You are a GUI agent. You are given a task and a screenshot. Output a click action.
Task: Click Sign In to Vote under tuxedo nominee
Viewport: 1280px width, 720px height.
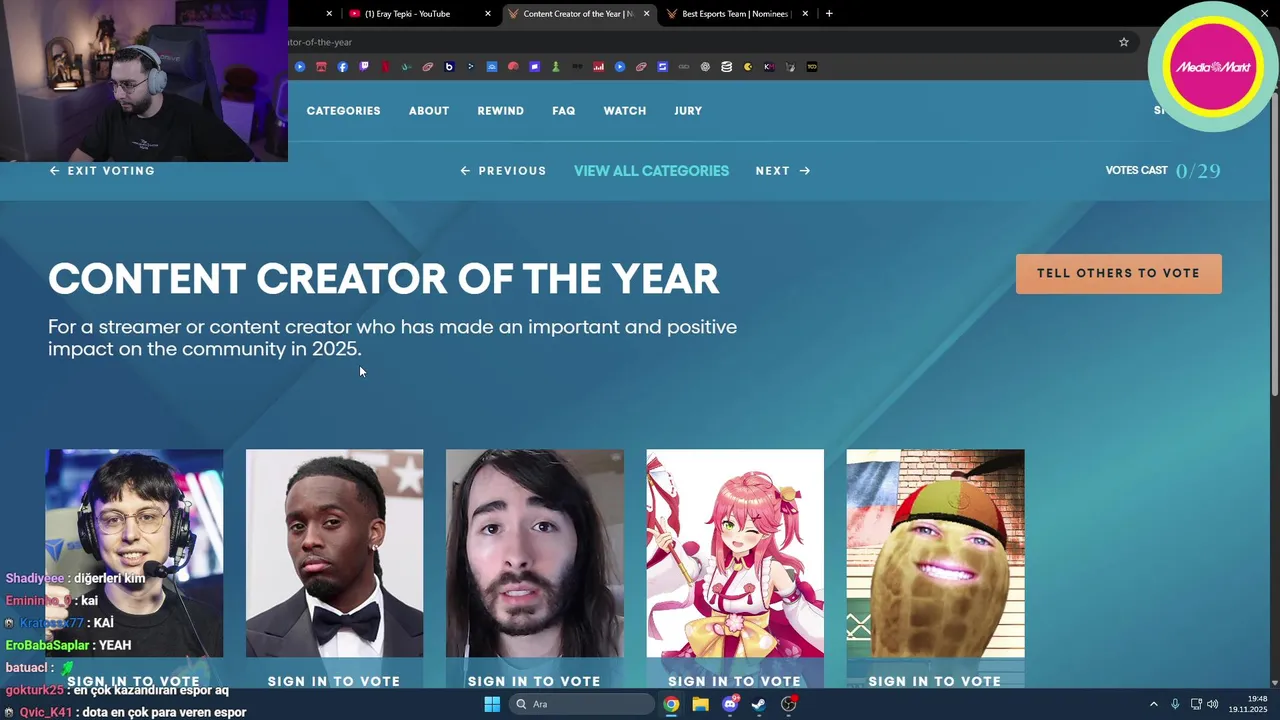coord(334,681)
